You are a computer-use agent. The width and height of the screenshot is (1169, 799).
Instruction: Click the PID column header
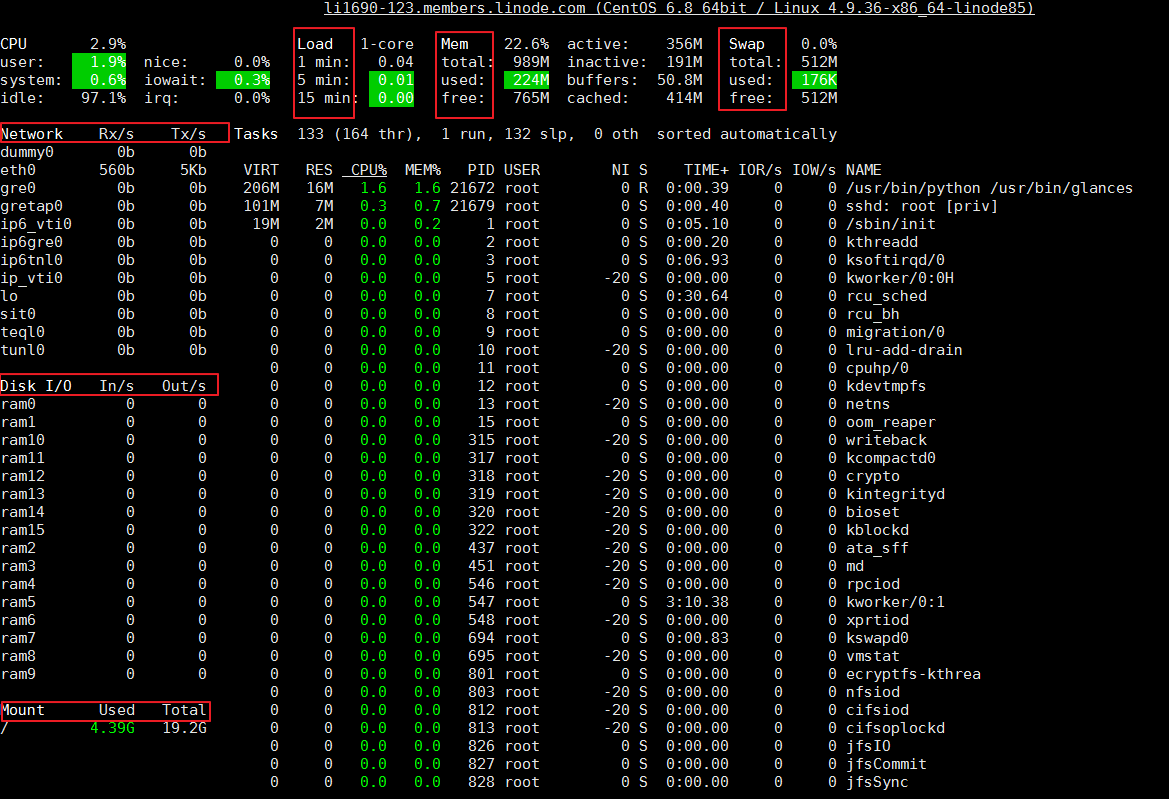[x=480, y=170]
